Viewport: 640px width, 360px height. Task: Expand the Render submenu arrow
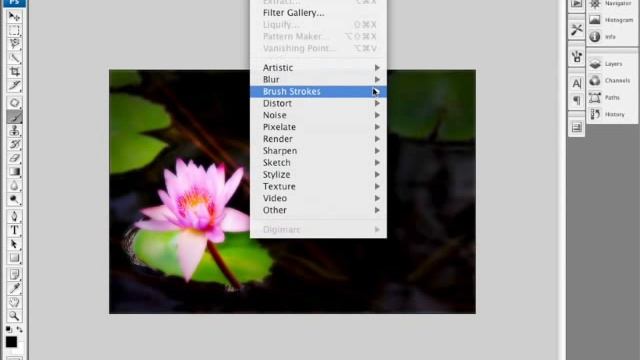[377, 139]
